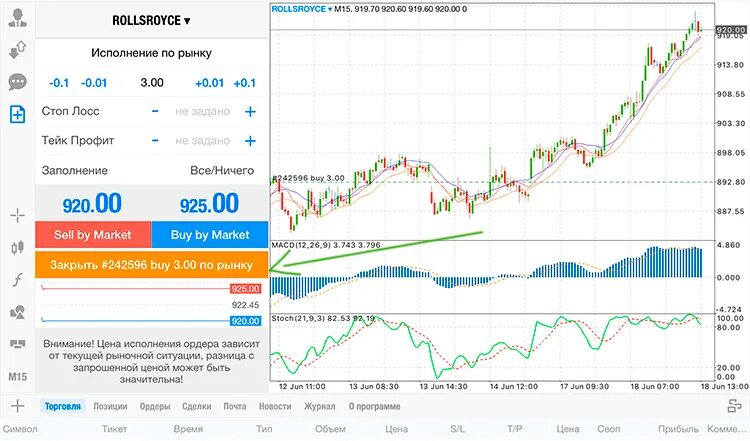Switch to the Журнал tab
This screenshot has height=441, width=750.
320,406
